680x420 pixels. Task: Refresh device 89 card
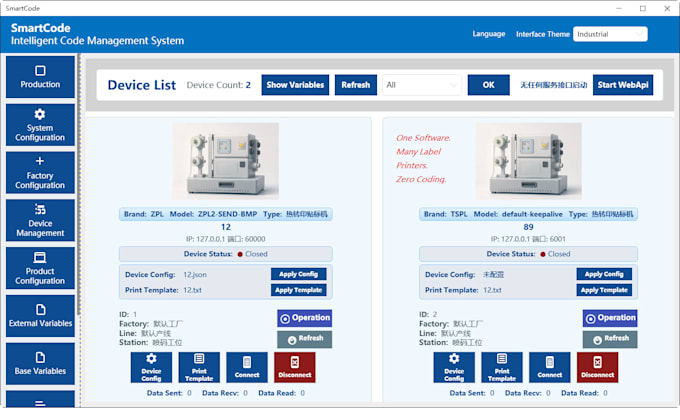[x=610, y=339]
